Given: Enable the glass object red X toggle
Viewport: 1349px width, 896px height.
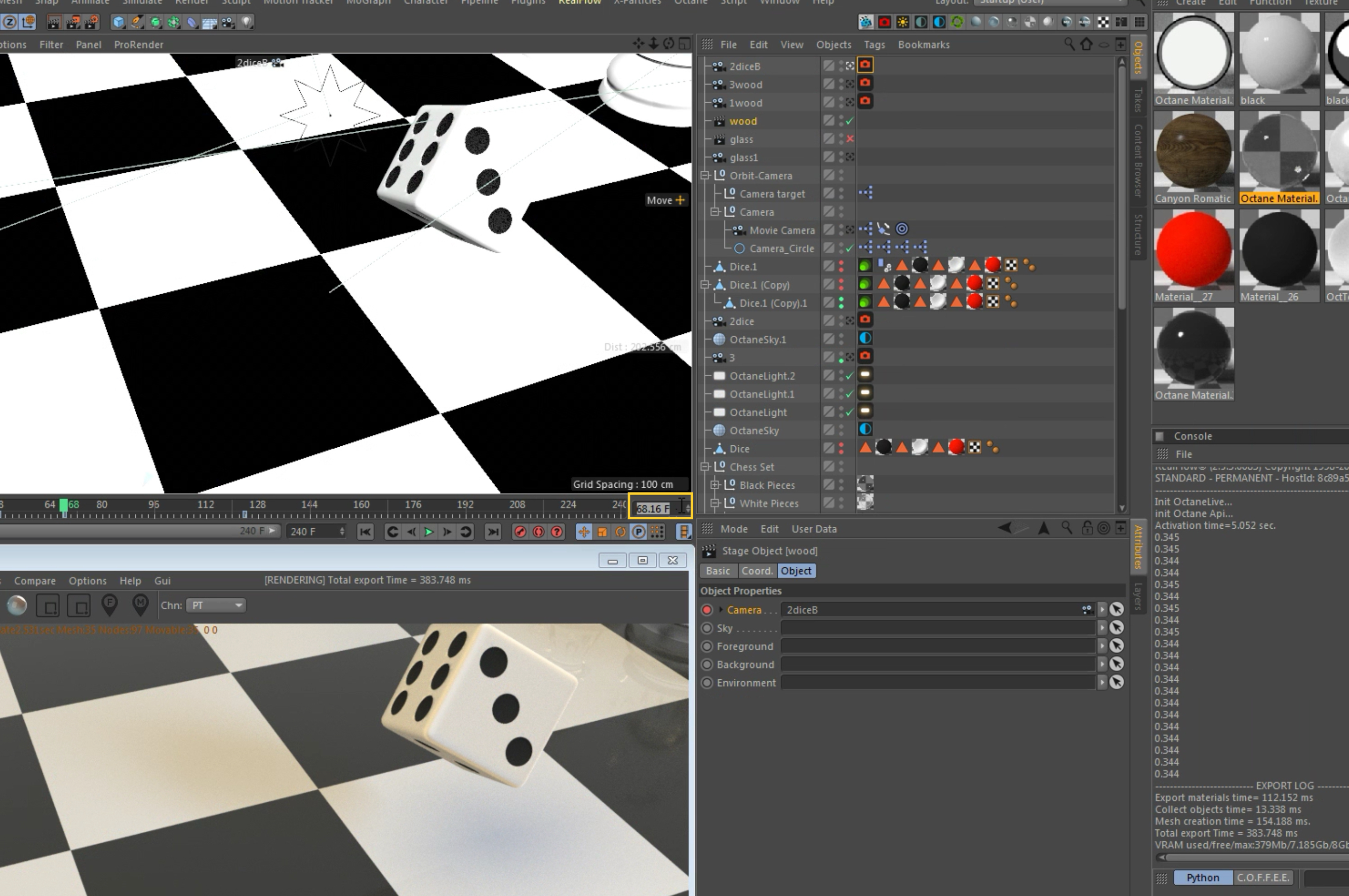Looking at the screenshot, I should [x=849, y=139].
